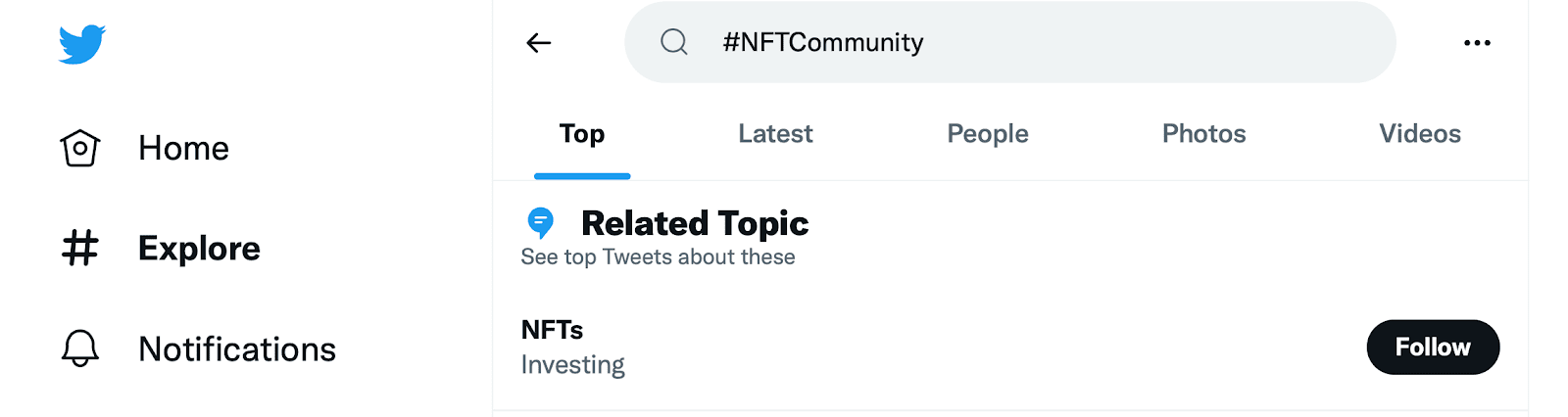Click the Explore hashtag icon
This screenshot has width=1568, height=417.
(80, 249)
